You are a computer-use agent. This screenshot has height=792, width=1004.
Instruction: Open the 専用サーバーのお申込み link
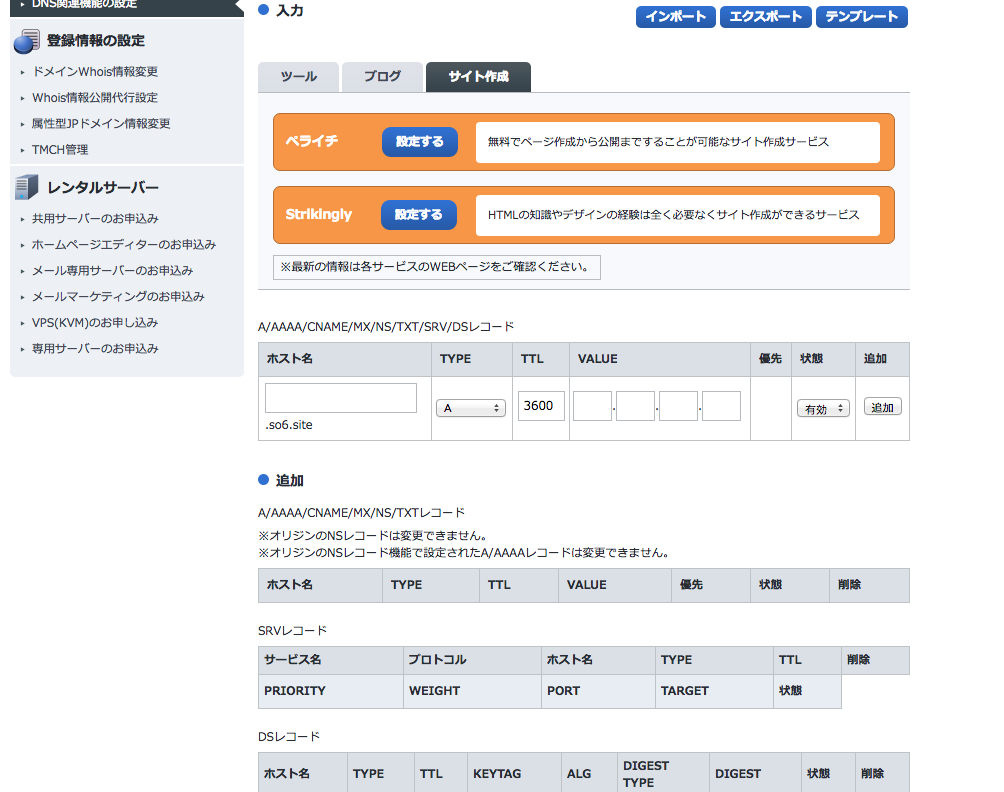pyautogui.click(x=95, y=349)
